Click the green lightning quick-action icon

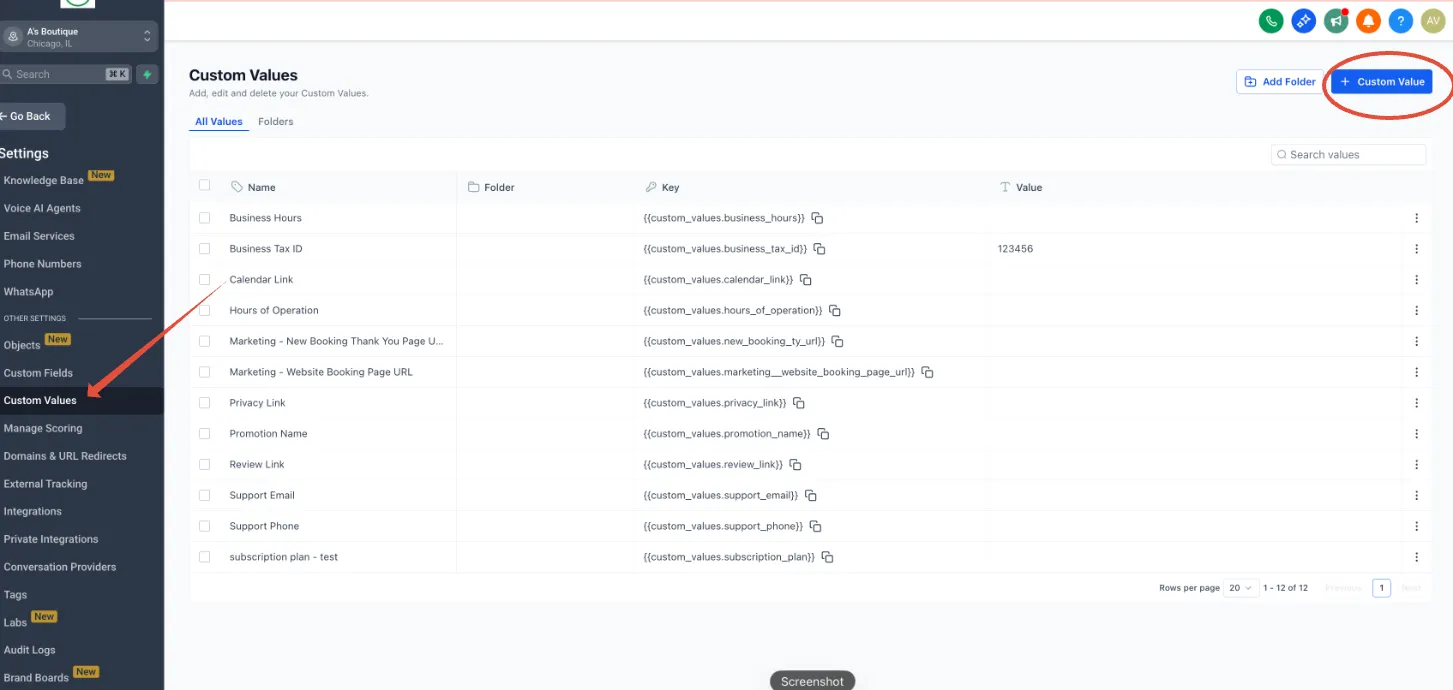point(147,74)
